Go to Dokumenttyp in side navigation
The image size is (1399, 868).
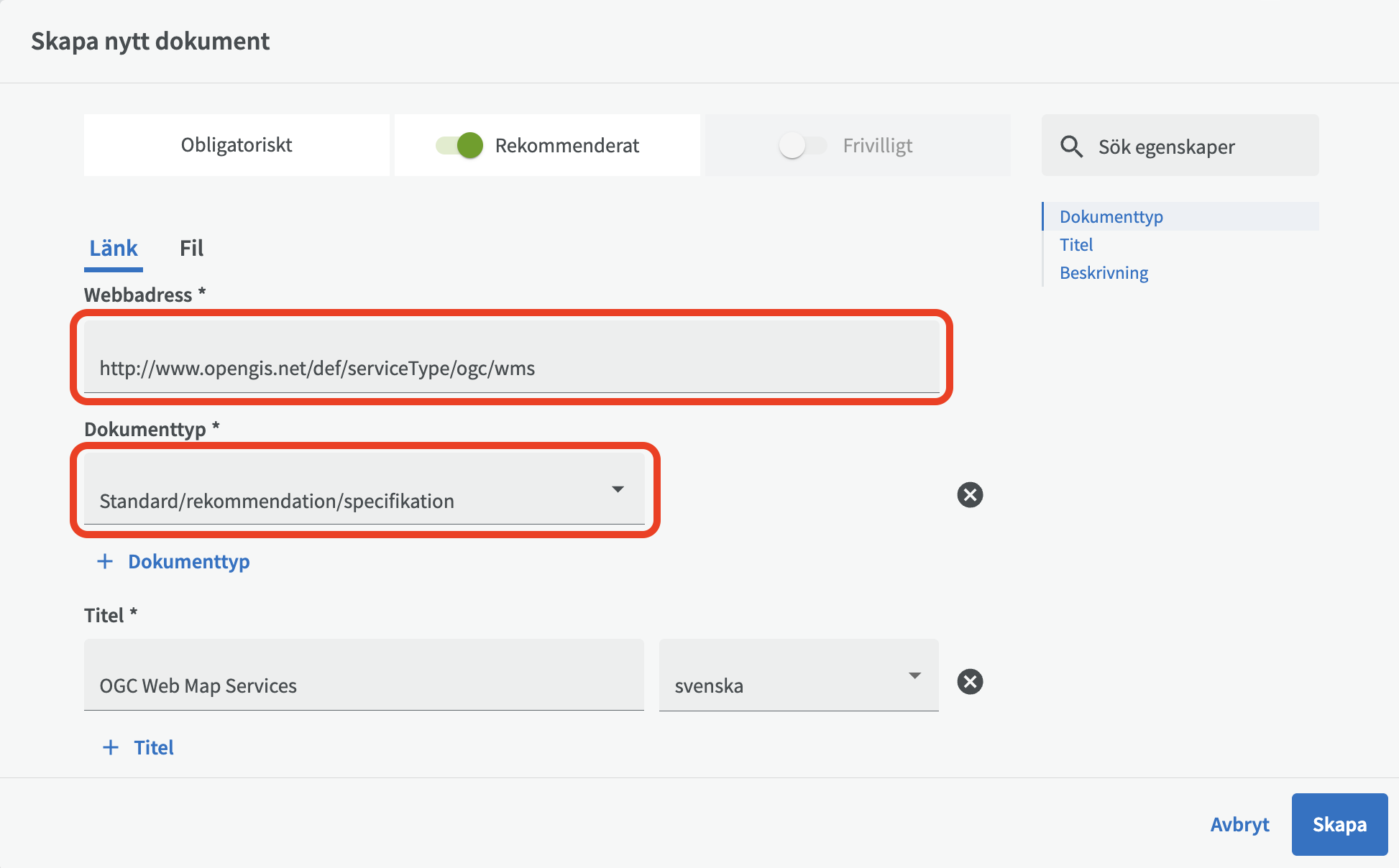[x=1111, y=217]
